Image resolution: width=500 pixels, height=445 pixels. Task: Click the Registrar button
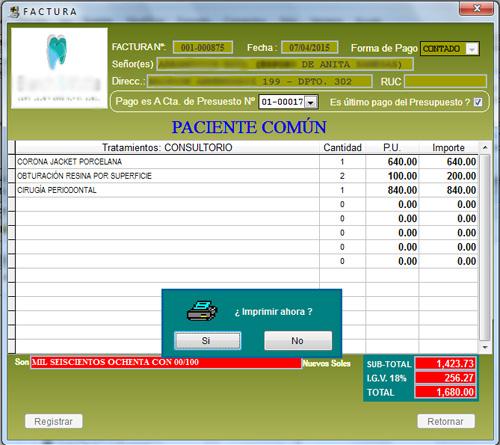point(54,421)
